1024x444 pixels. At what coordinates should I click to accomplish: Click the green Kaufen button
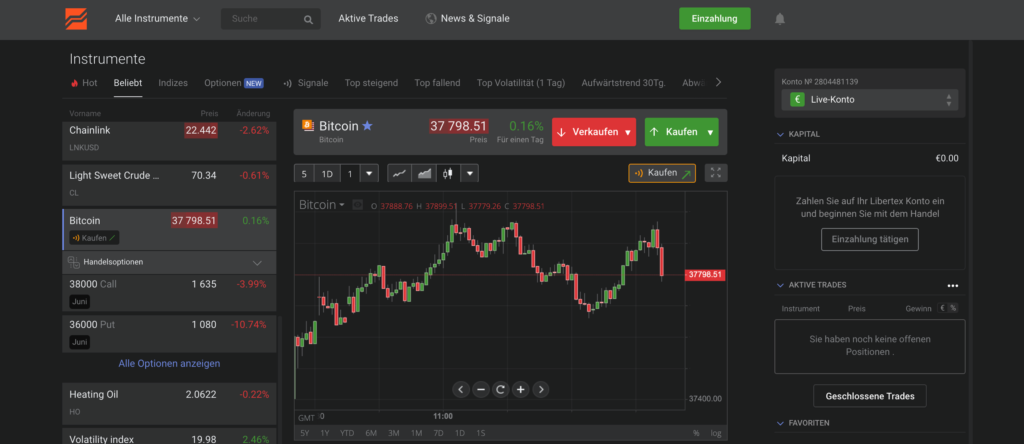click(681, 132)
